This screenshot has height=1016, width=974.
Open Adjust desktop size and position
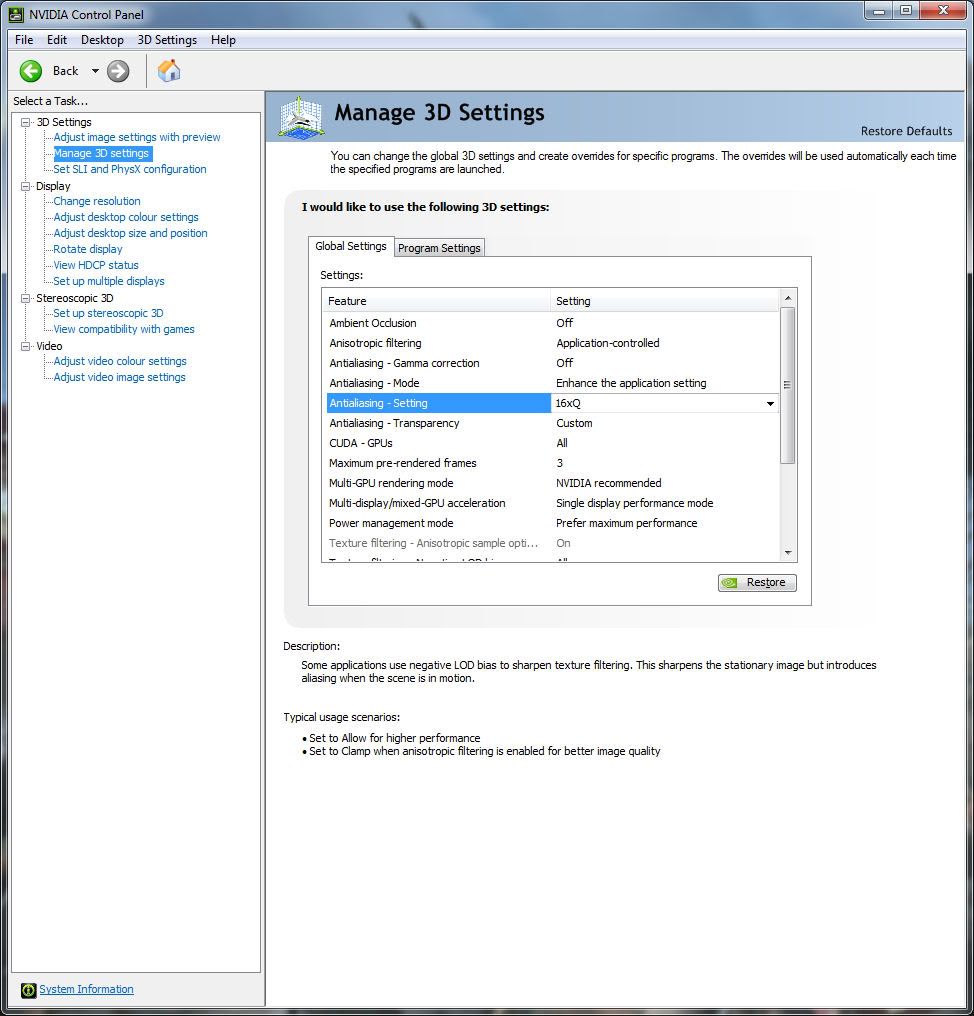pos(130,233)
